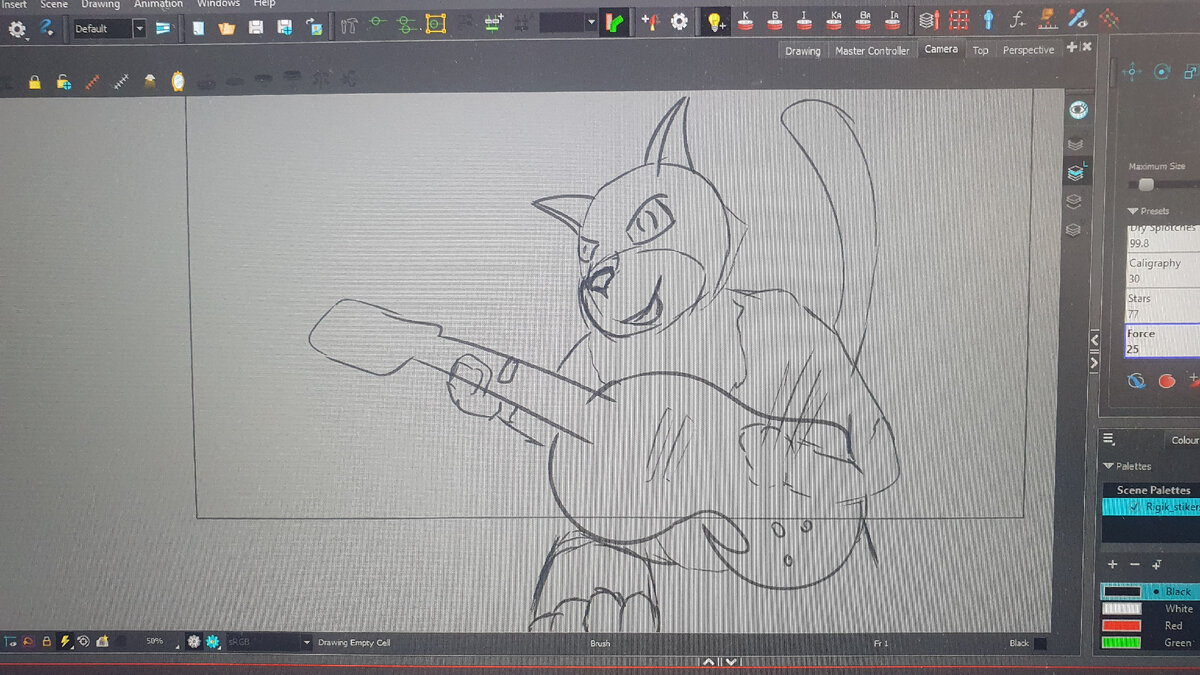Click the red grid control-points icon
1200x675 pixels.
click(x=959, y=19)
